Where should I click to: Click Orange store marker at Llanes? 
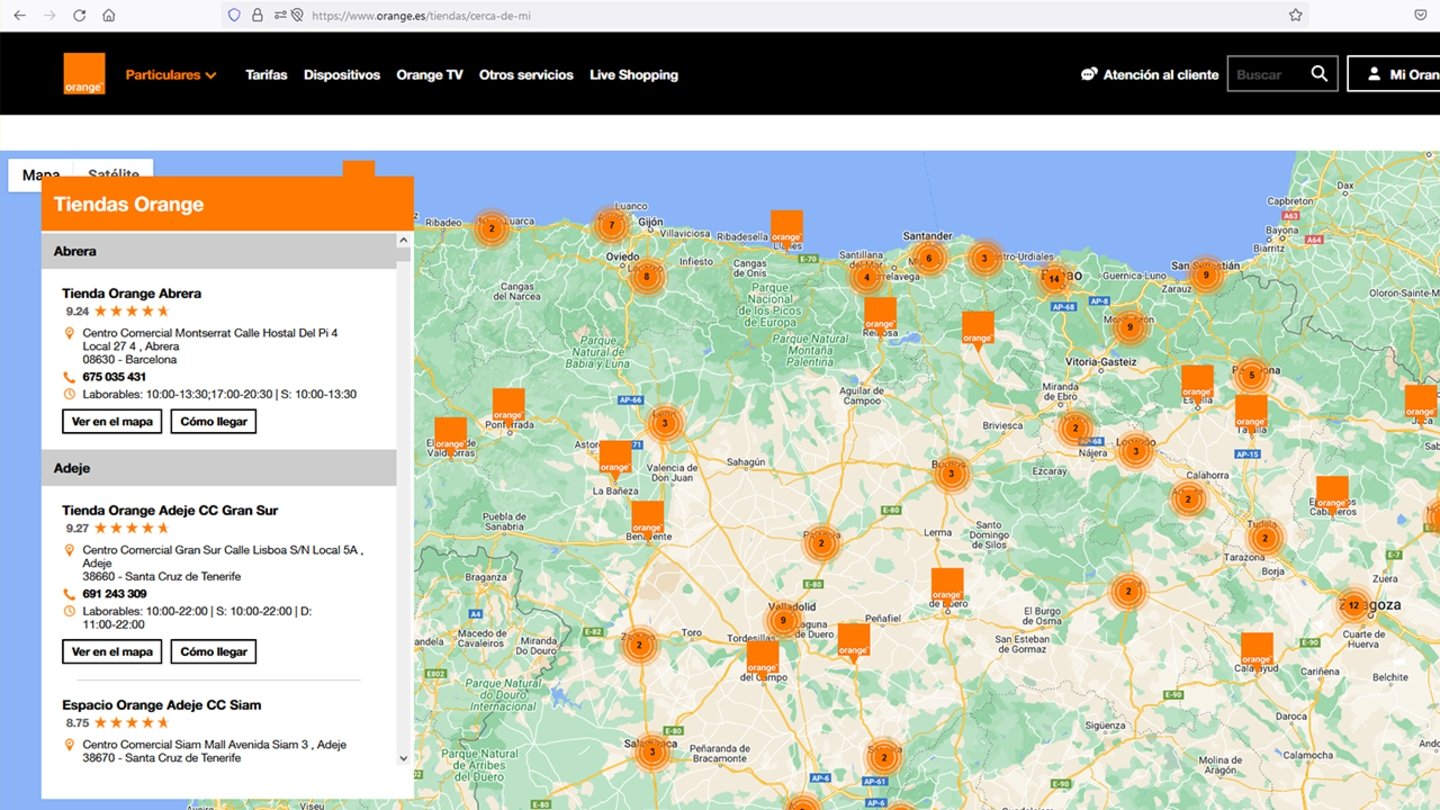coord(786,229)
